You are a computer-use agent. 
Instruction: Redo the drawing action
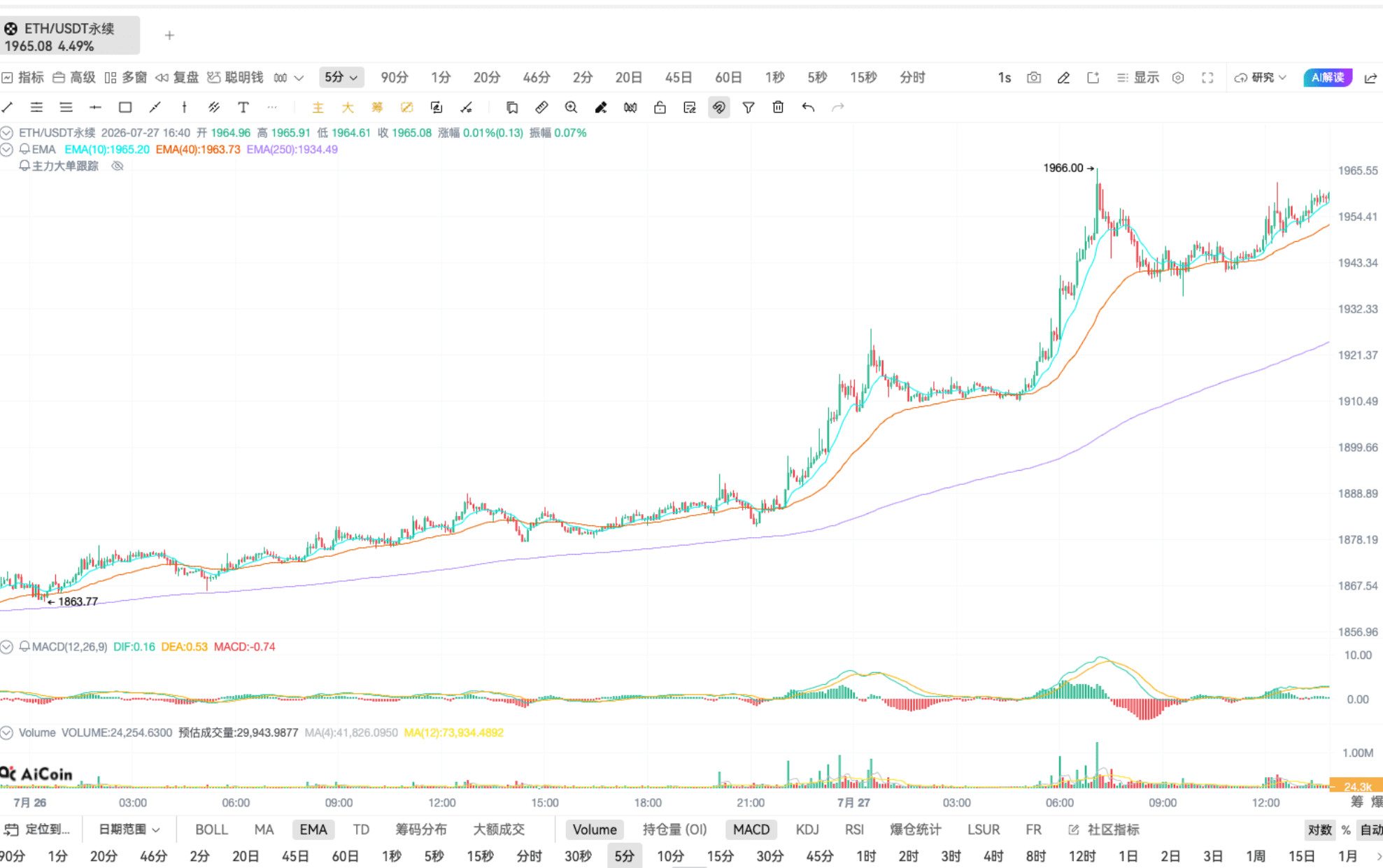point(837,107)
